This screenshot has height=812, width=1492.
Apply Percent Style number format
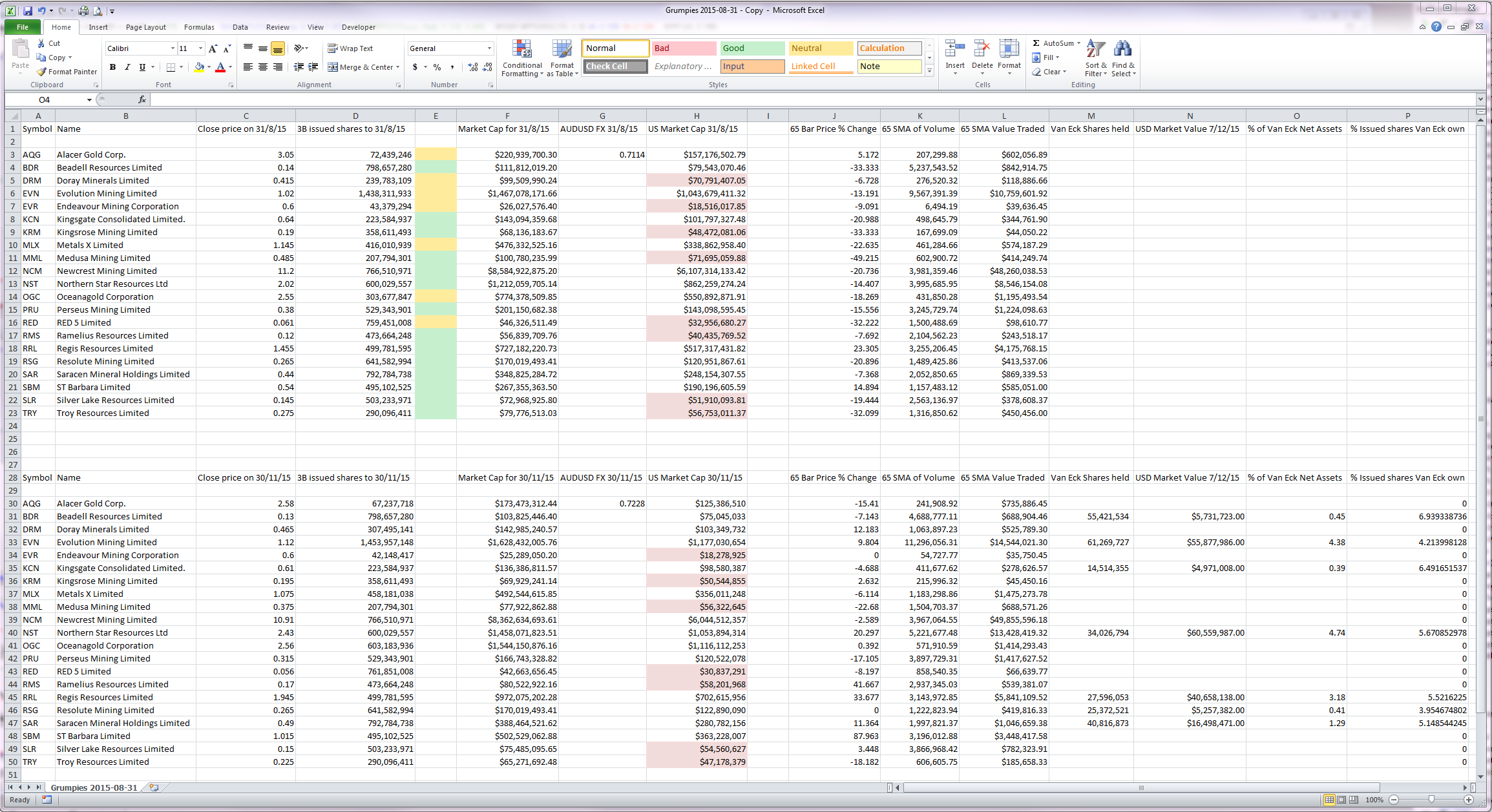coord(437,67)
